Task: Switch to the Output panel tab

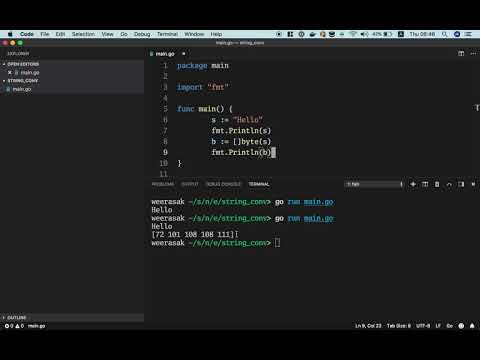Action: pyautogui.click(x=190, y=184)
